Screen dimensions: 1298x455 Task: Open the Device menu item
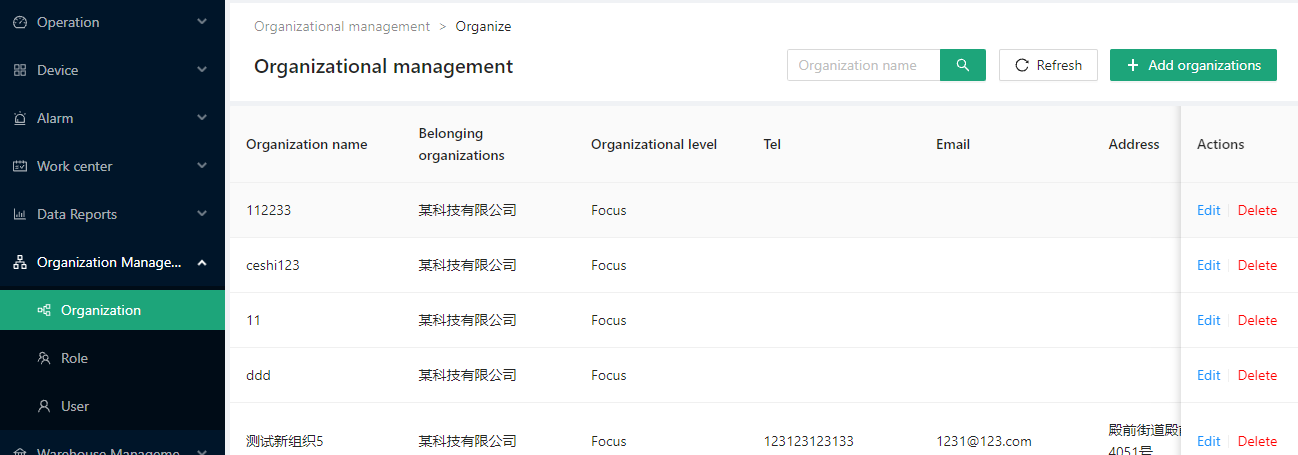[112, 70]
